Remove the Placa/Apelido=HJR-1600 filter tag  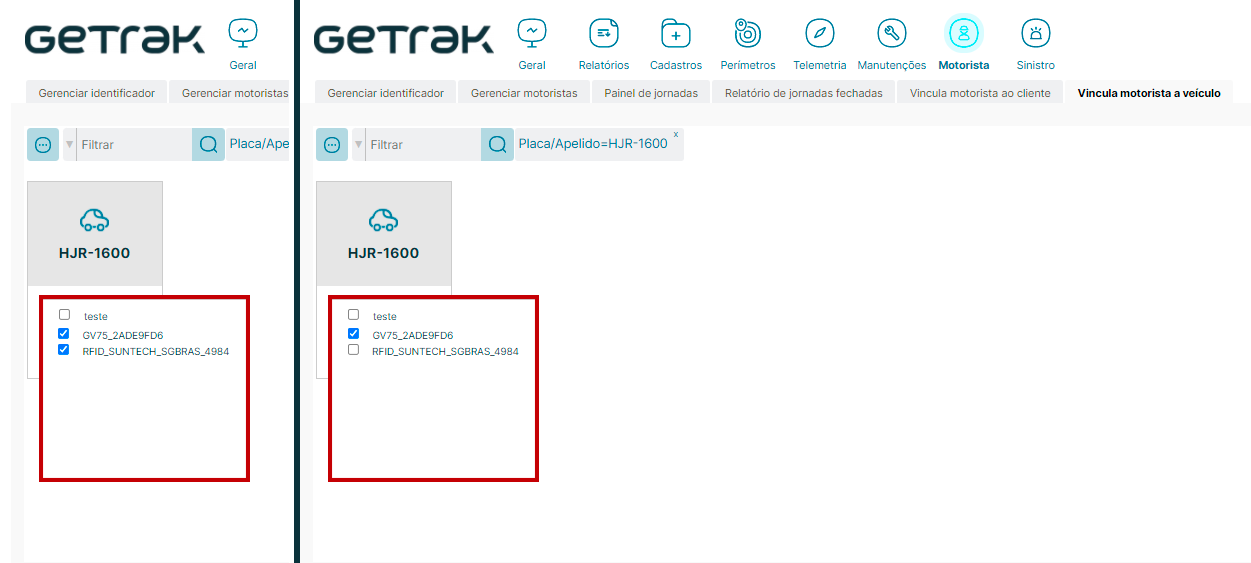(x=675, y=134)
